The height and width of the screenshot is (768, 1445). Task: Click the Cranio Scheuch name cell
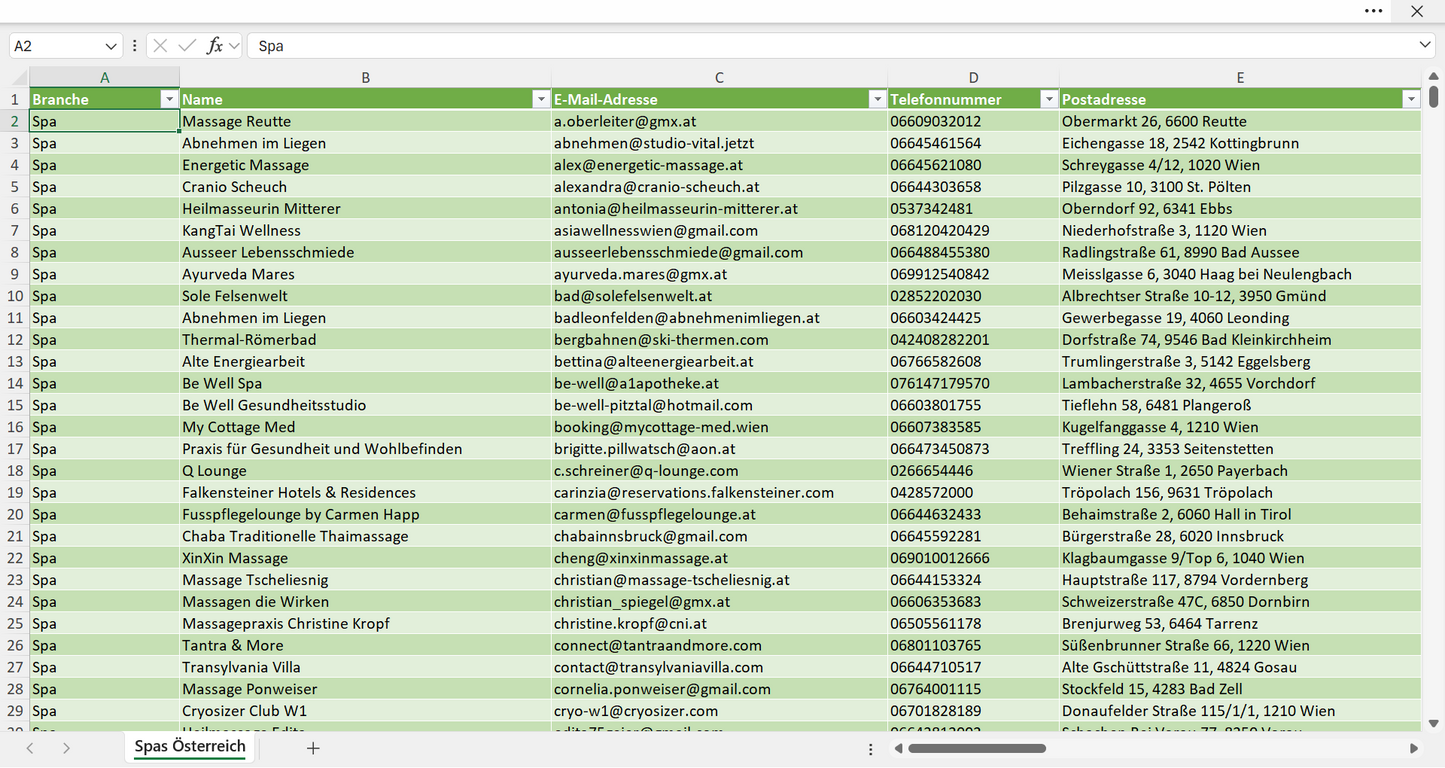[366, 187]
